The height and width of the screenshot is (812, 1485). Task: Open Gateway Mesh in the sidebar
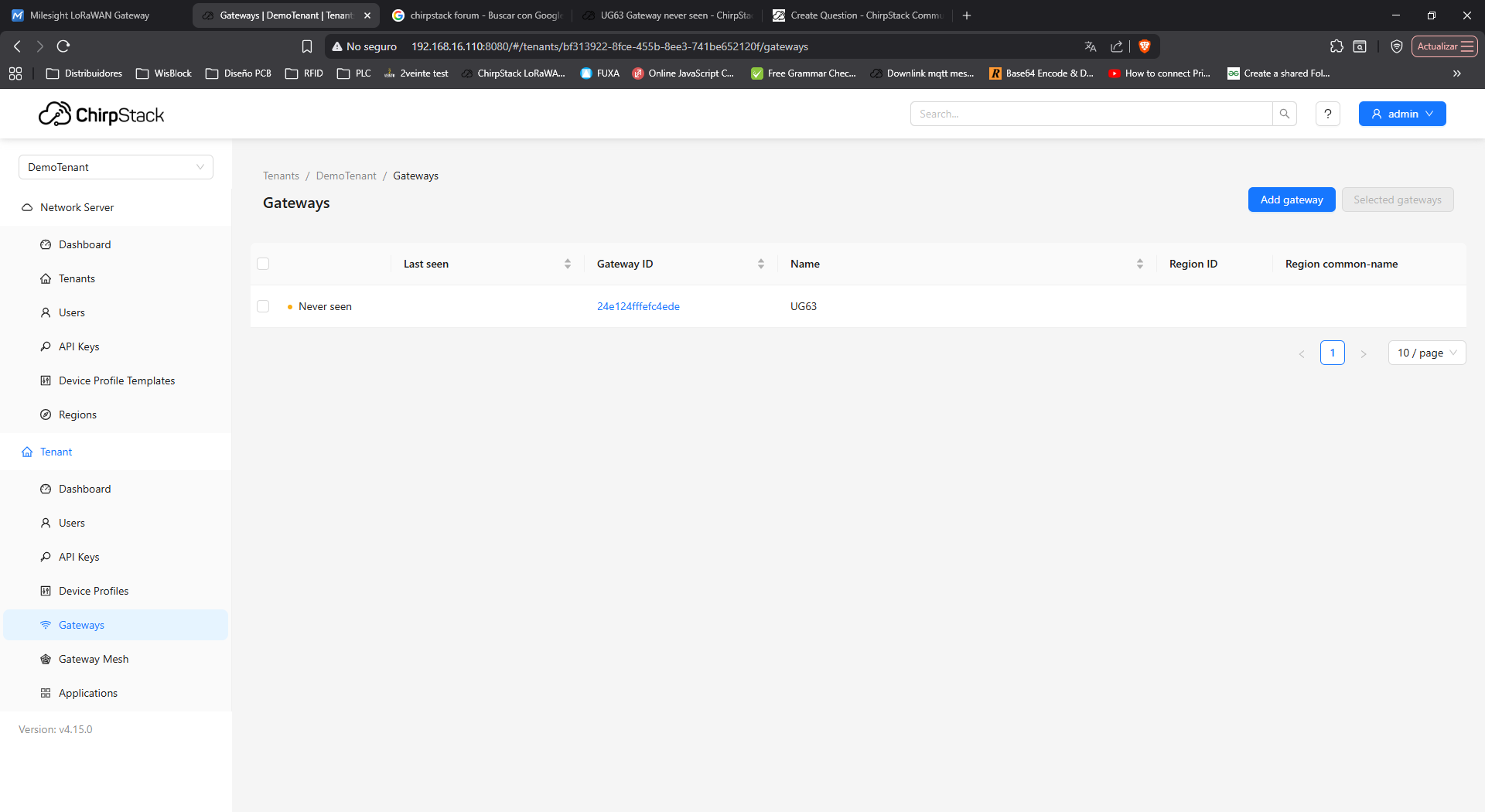[94, 659]
